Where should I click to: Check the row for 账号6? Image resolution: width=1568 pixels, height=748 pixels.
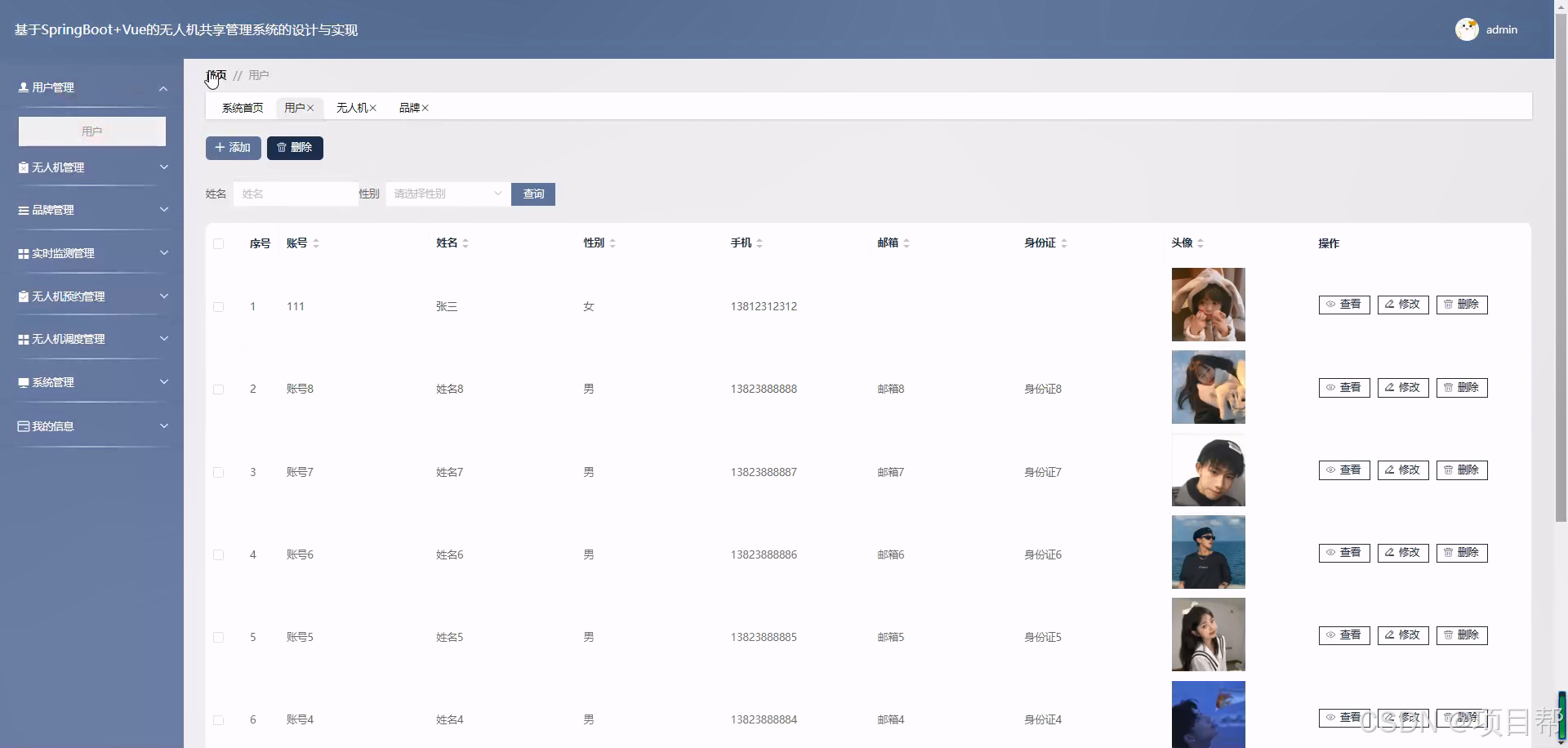pos(218,554)
